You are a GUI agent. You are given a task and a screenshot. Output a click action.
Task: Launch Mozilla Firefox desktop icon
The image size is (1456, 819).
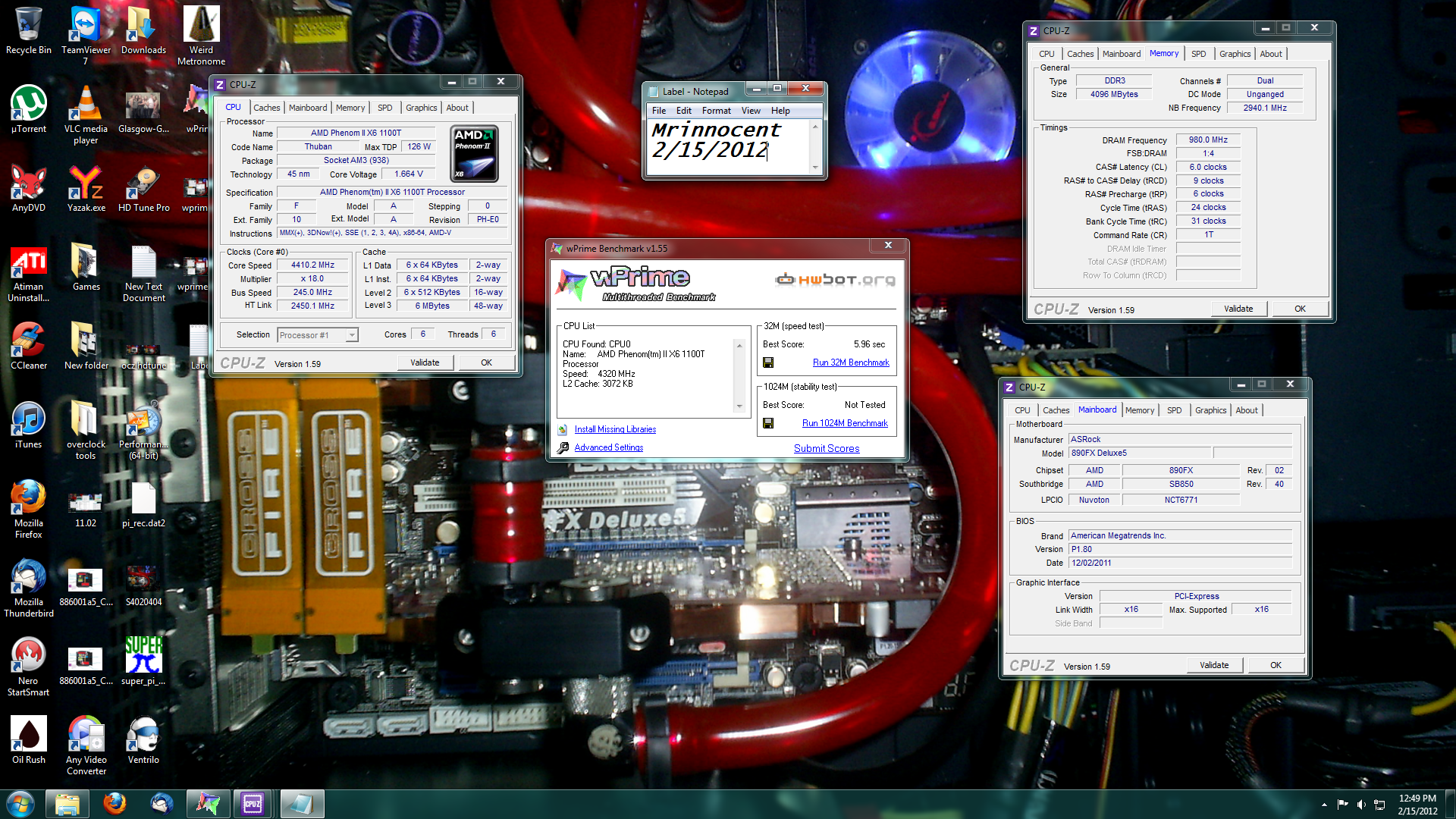(29, 509)
